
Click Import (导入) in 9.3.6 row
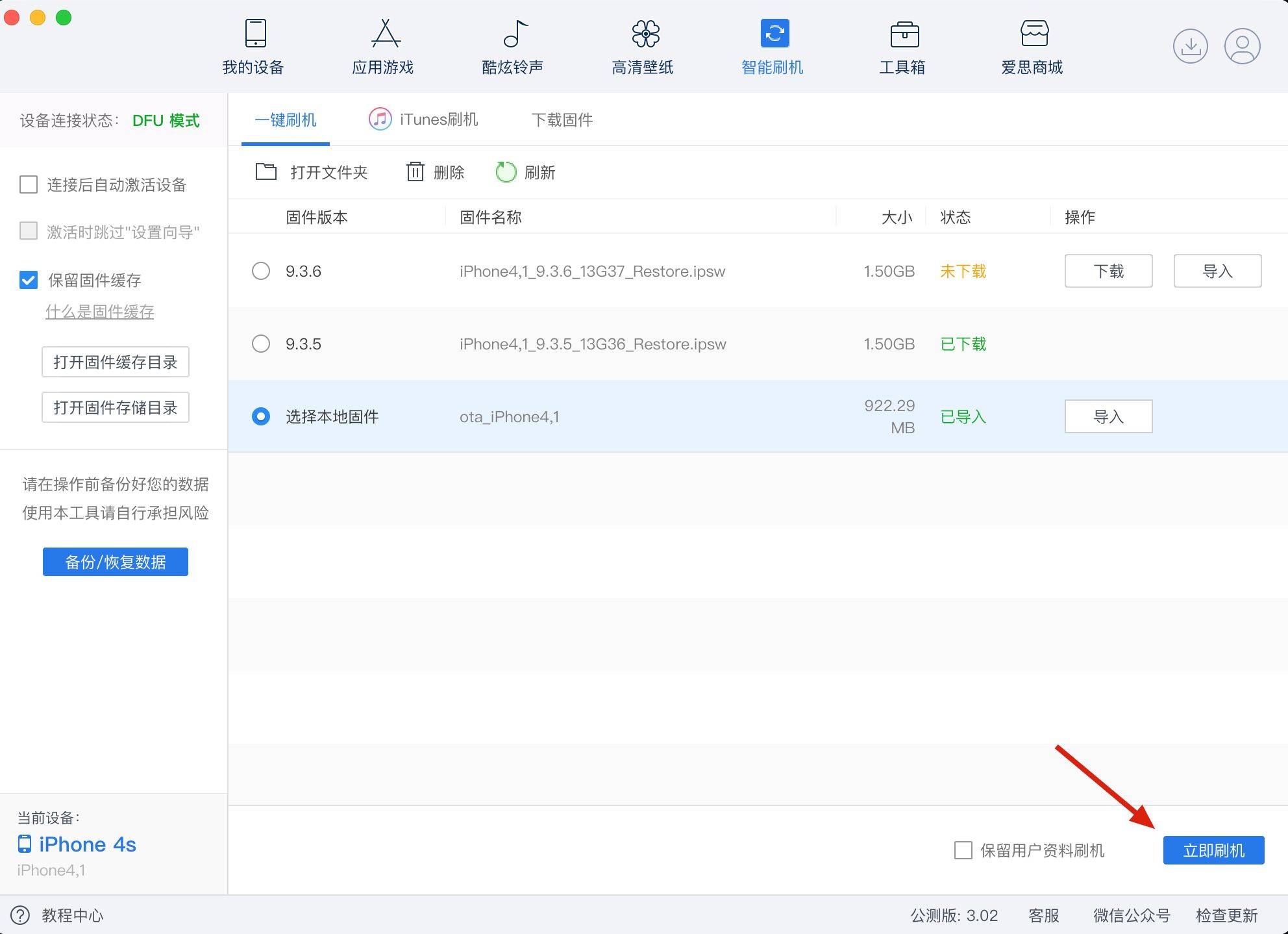[1218, 271]
